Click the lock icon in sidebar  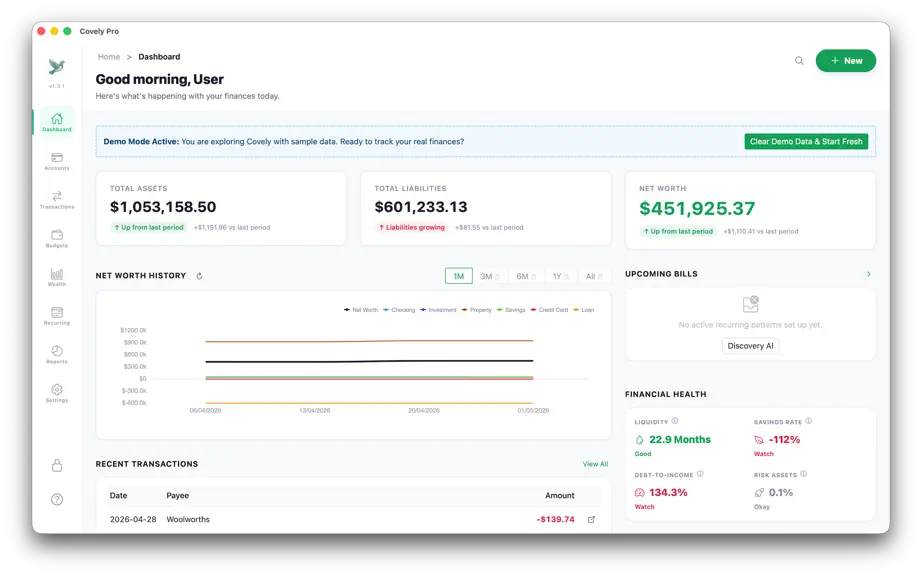tap(57, 466)
